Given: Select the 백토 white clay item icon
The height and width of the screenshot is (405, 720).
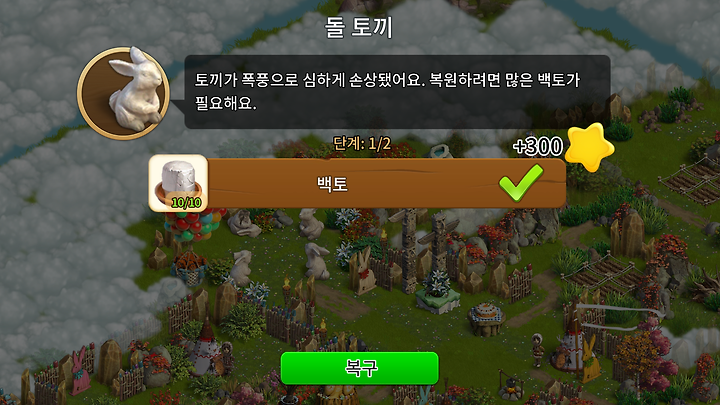Looking at the screenshot, I should (x=178, y=183).
